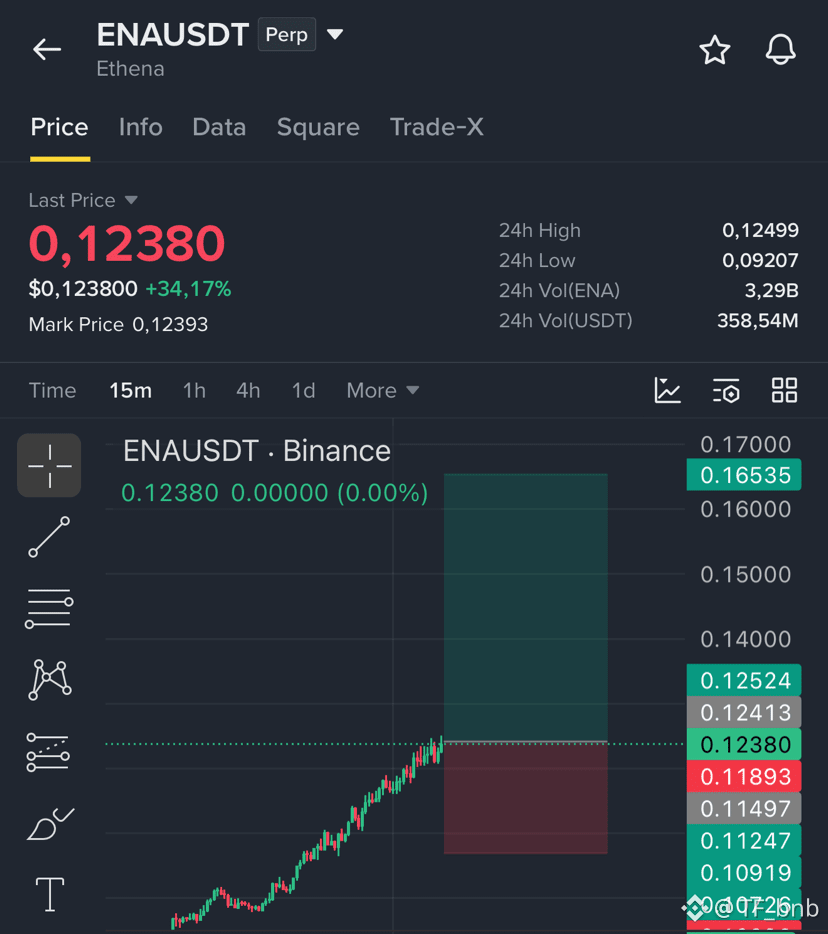Add ENAUSDT to favorites with star icon
Screen dimensions: 828x934
[x=714, y=49]
